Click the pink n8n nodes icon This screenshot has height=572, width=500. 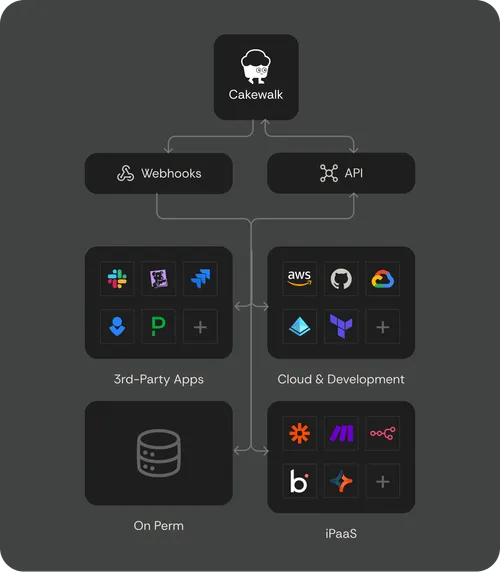[383, 433]
